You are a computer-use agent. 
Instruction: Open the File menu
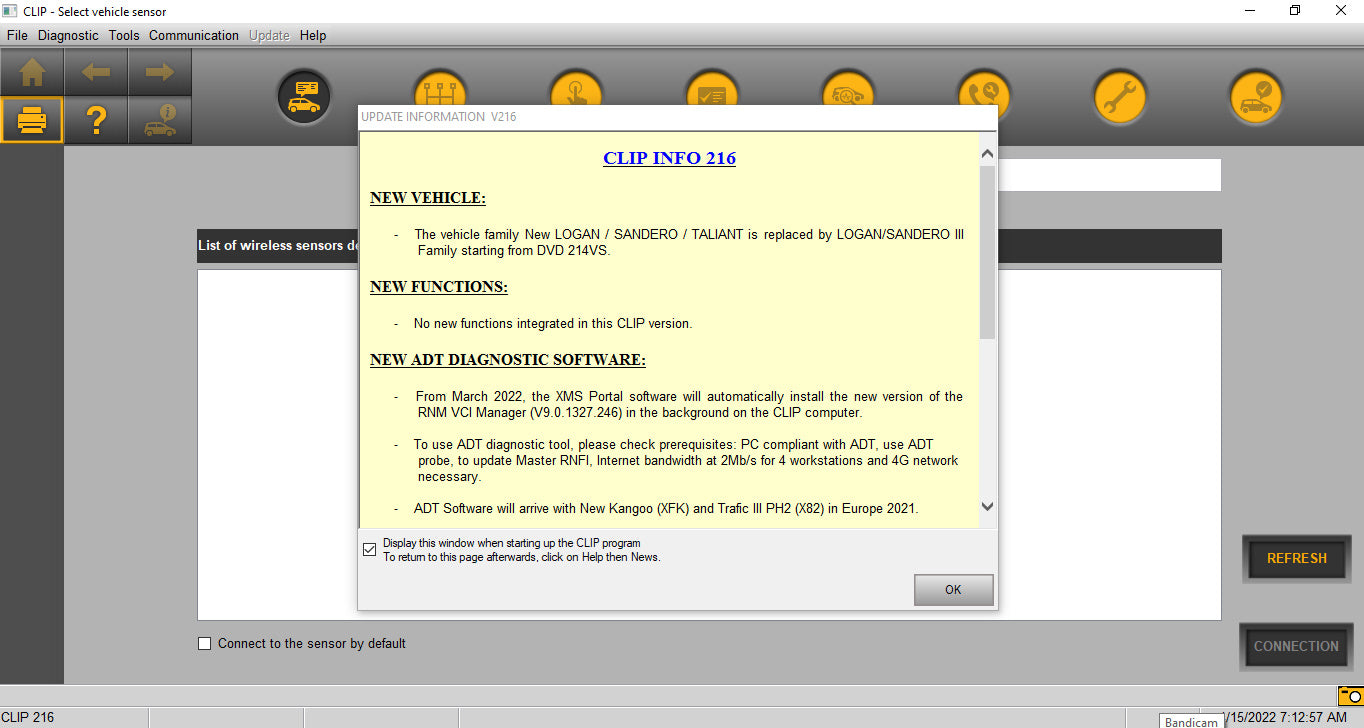click(x=17, y=35)
